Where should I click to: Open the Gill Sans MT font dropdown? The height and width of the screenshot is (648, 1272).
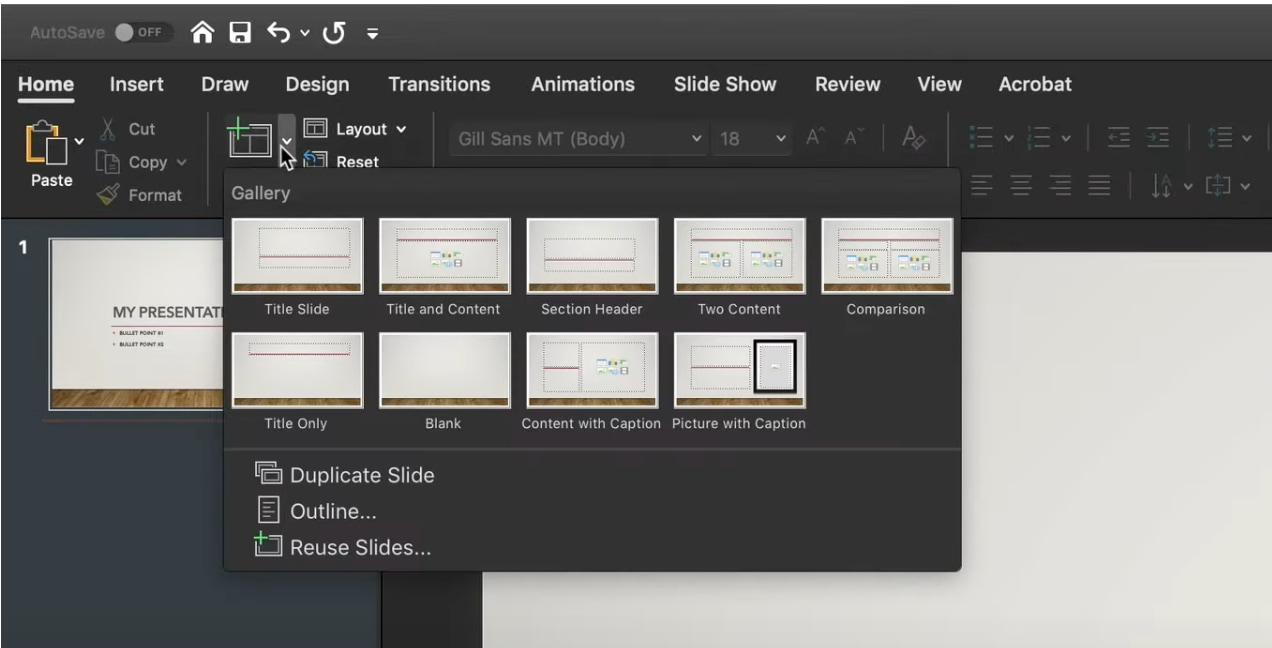pyautogui.click(x=697, y=139)
